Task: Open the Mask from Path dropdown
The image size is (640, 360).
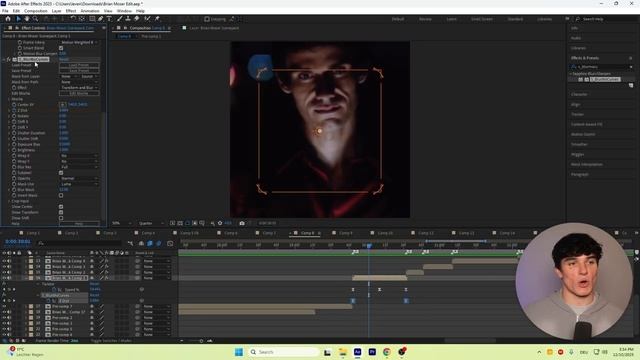Action: (79, 82)
